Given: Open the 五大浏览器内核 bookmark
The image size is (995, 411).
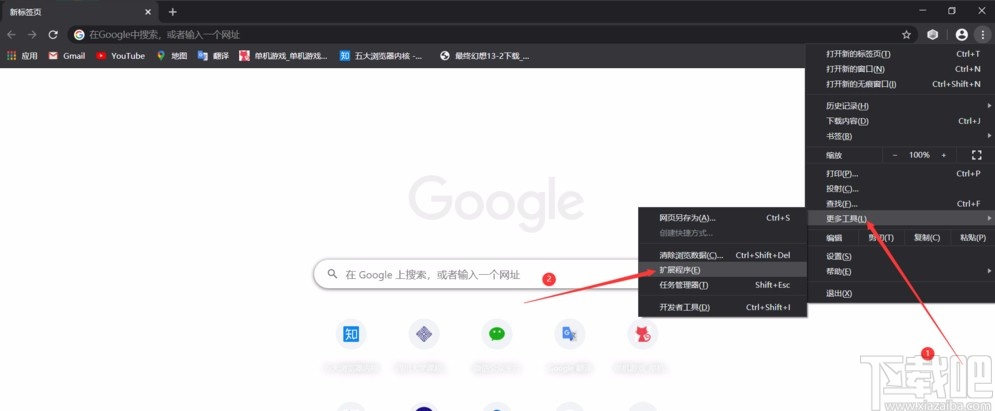Looking at the screenshot, I should (381, 56).
